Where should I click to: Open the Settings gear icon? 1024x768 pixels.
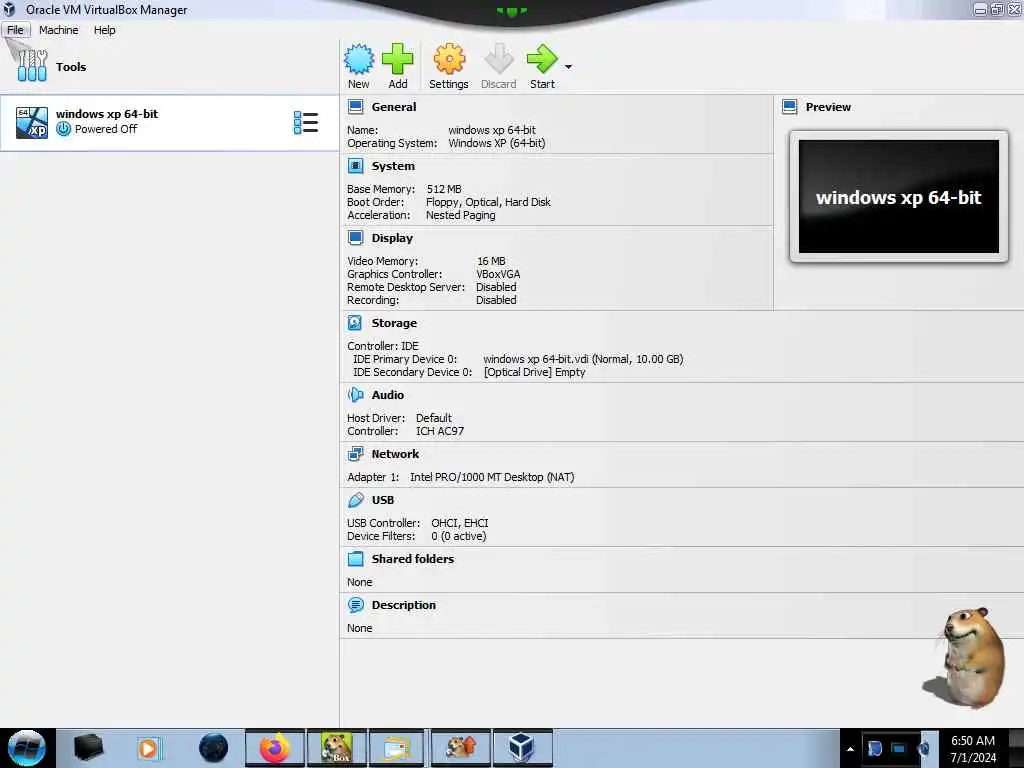click(x=449, y=59)
